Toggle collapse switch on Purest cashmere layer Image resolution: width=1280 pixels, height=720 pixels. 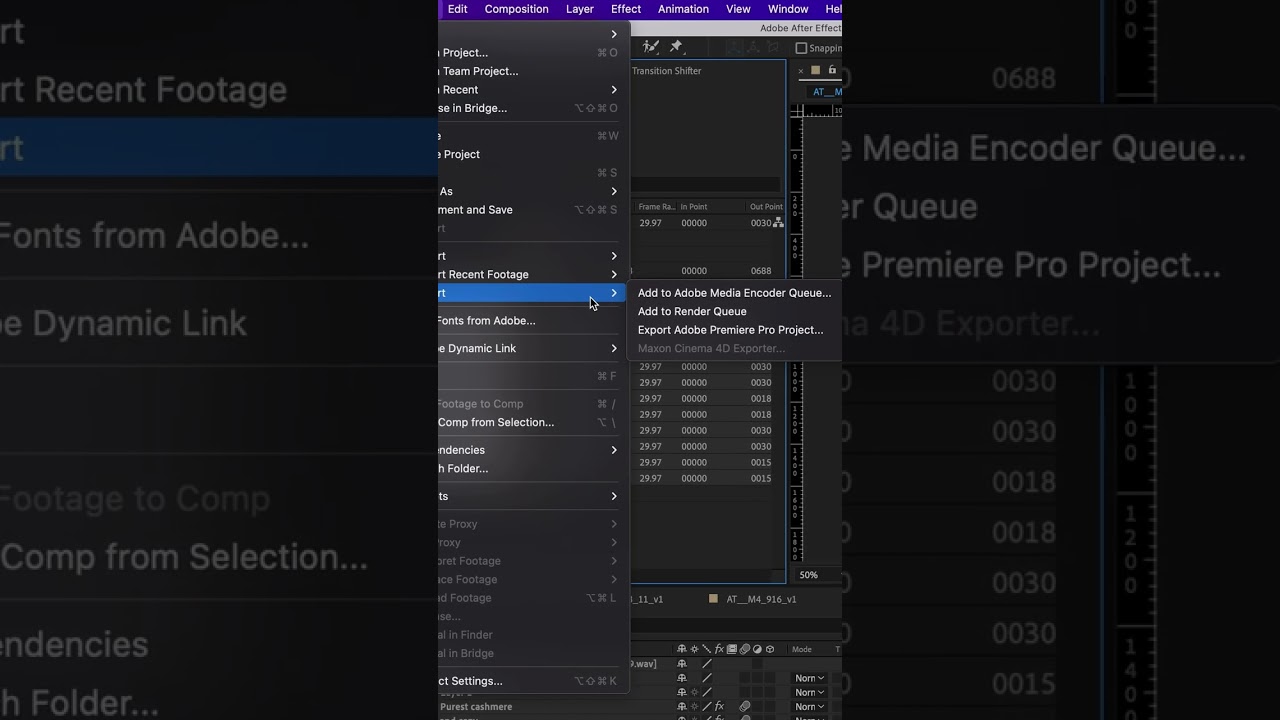[694, 706]
